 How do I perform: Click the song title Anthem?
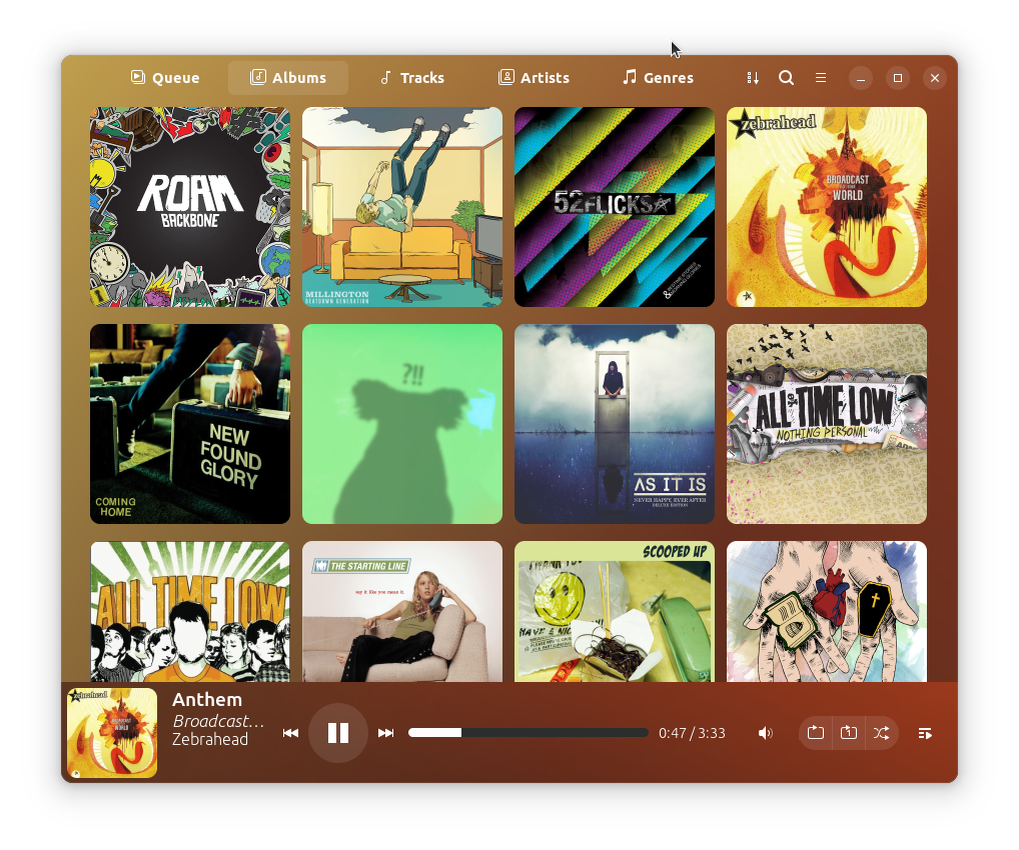[x=207, y=700]
